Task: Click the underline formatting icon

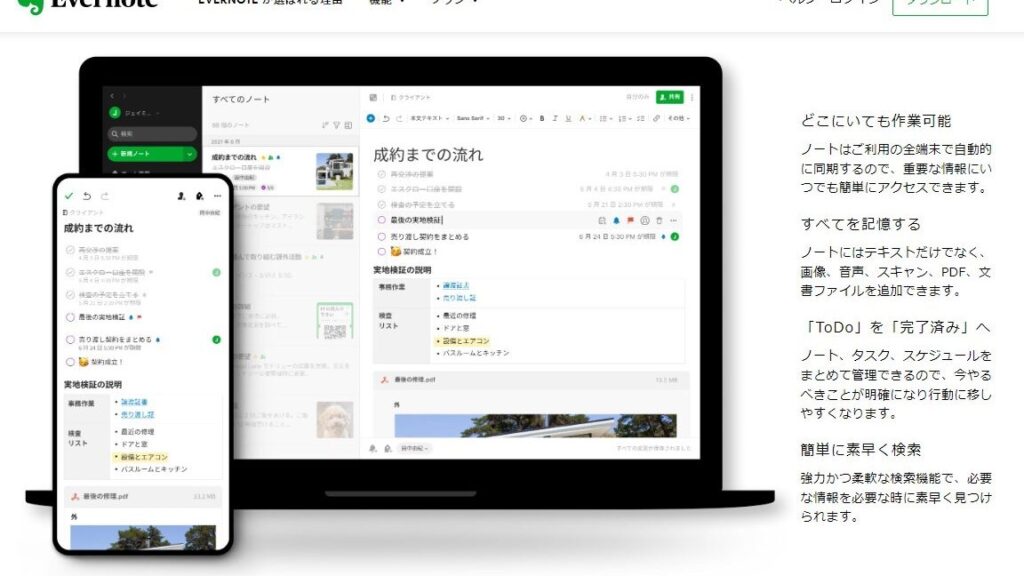Action: pos(568,118)
